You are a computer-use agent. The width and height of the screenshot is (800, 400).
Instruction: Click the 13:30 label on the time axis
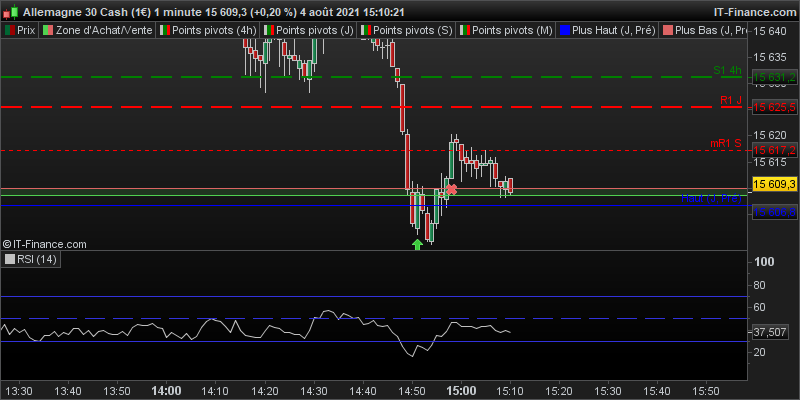click(x=20, y=390)
